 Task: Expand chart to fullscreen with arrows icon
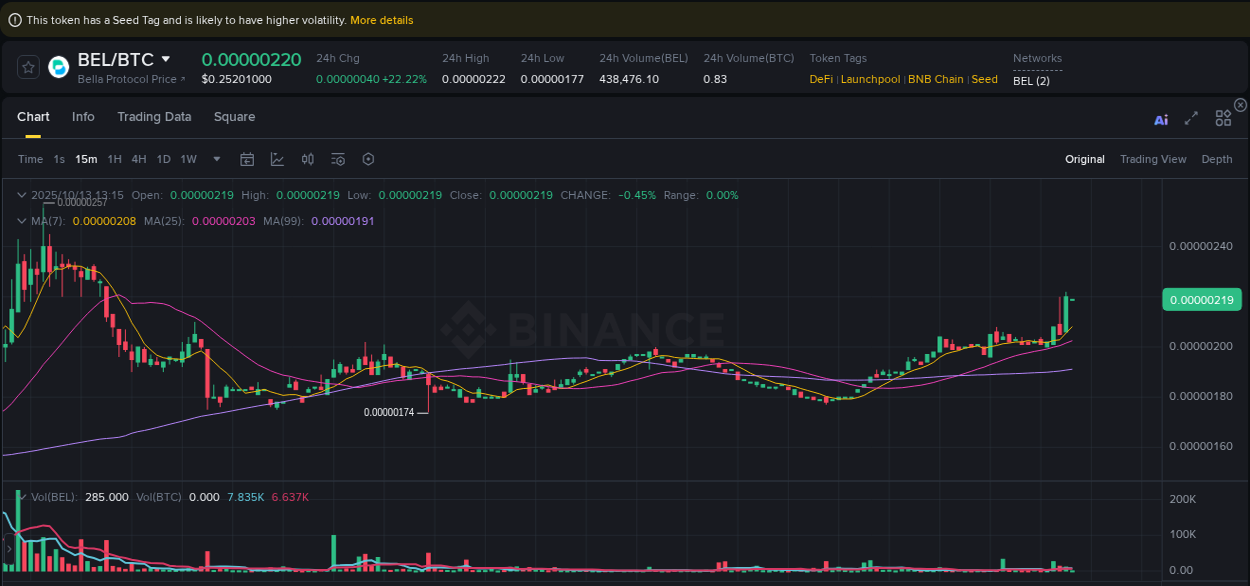[1191, 117]
